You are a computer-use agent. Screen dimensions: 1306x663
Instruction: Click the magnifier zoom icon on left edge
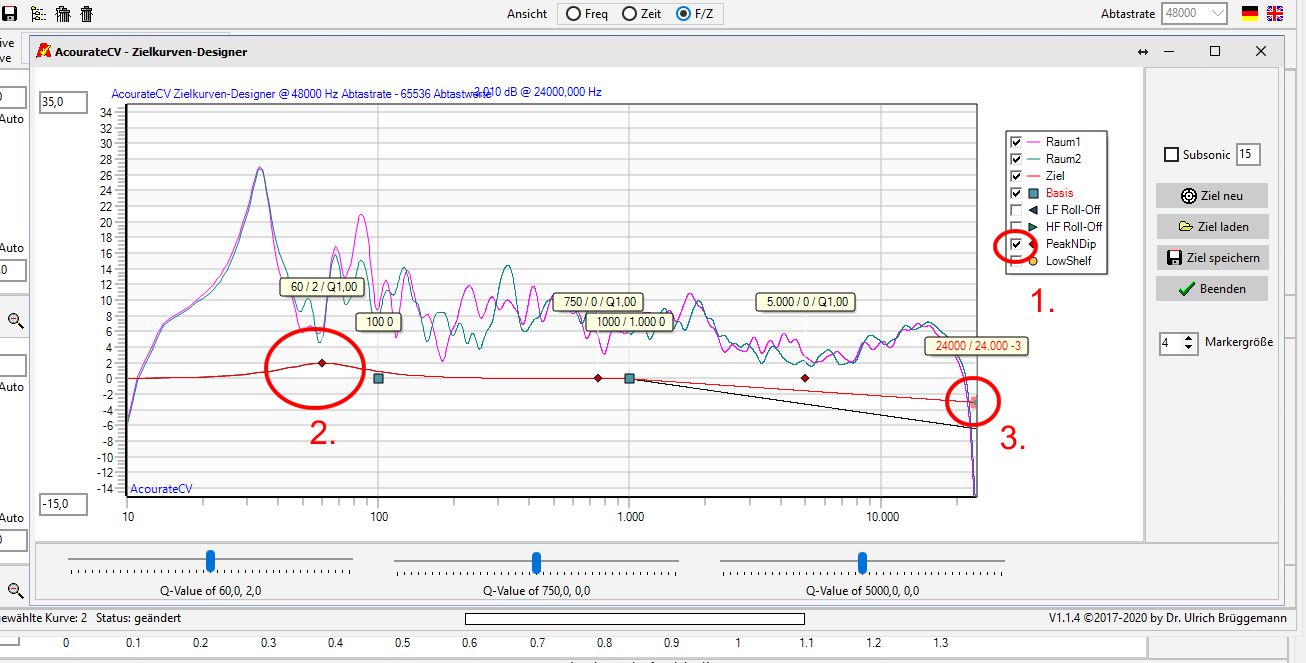tap(15, 321)
